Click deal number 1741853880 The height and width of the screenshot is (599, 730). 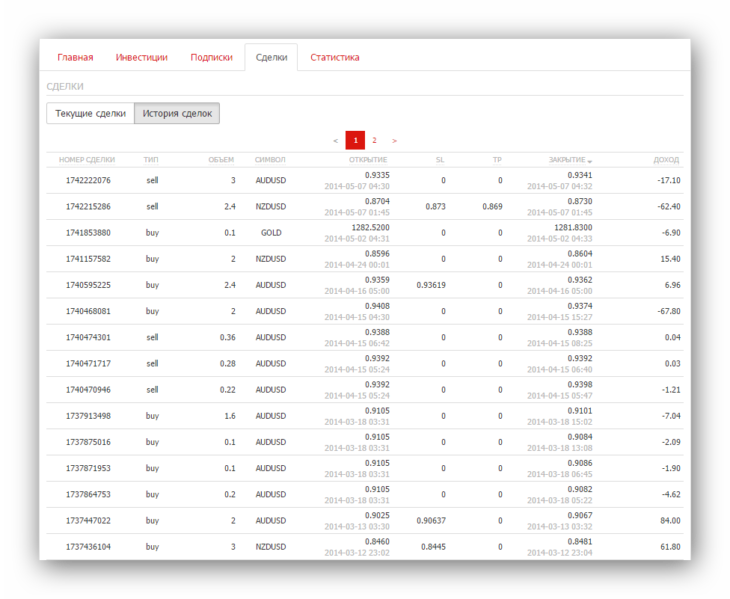coord(88,233)
